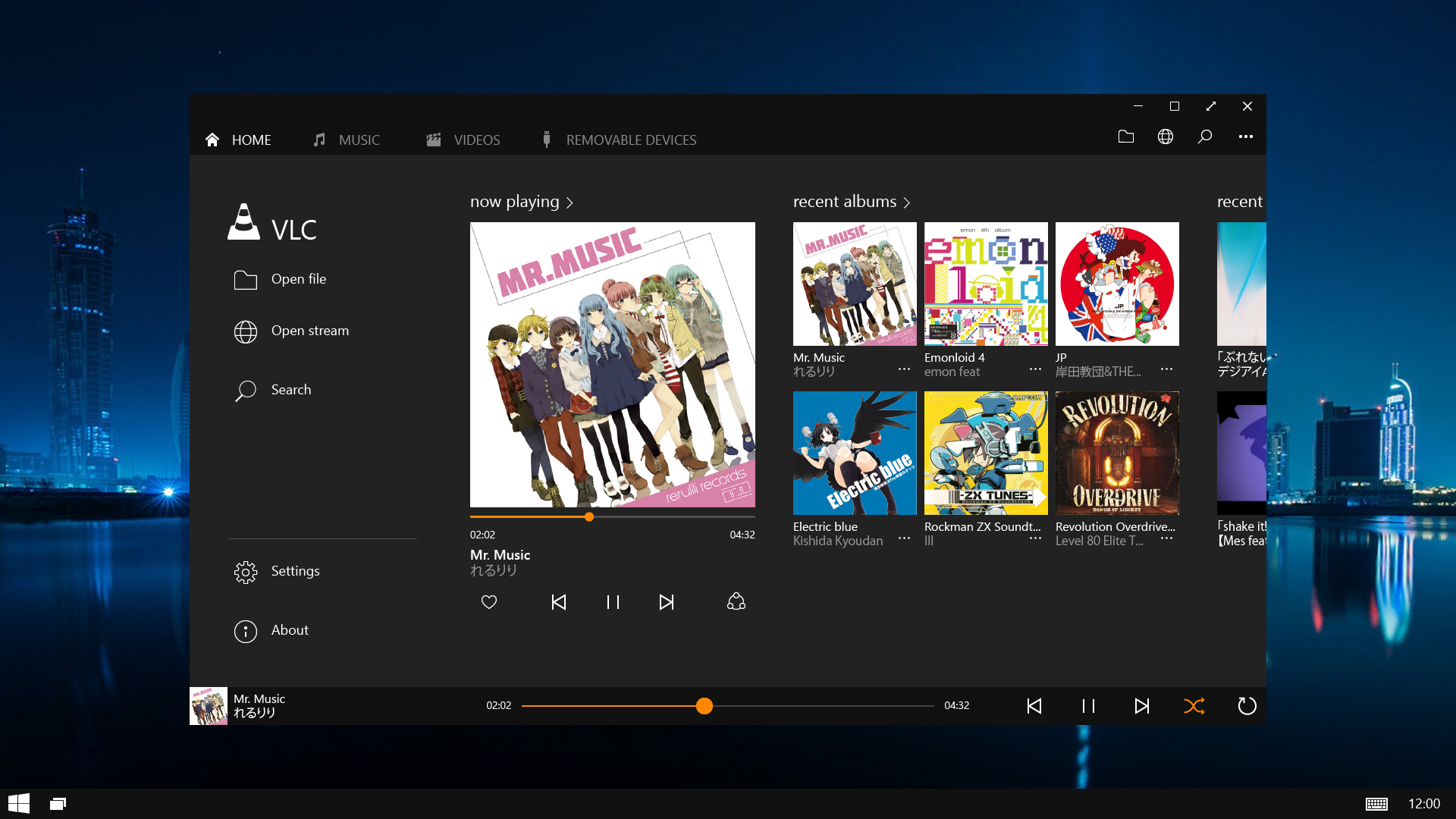This screenshot has height=819, width=1456.
Task: Expand the now playing section arrow
Action: click(571, 201)
